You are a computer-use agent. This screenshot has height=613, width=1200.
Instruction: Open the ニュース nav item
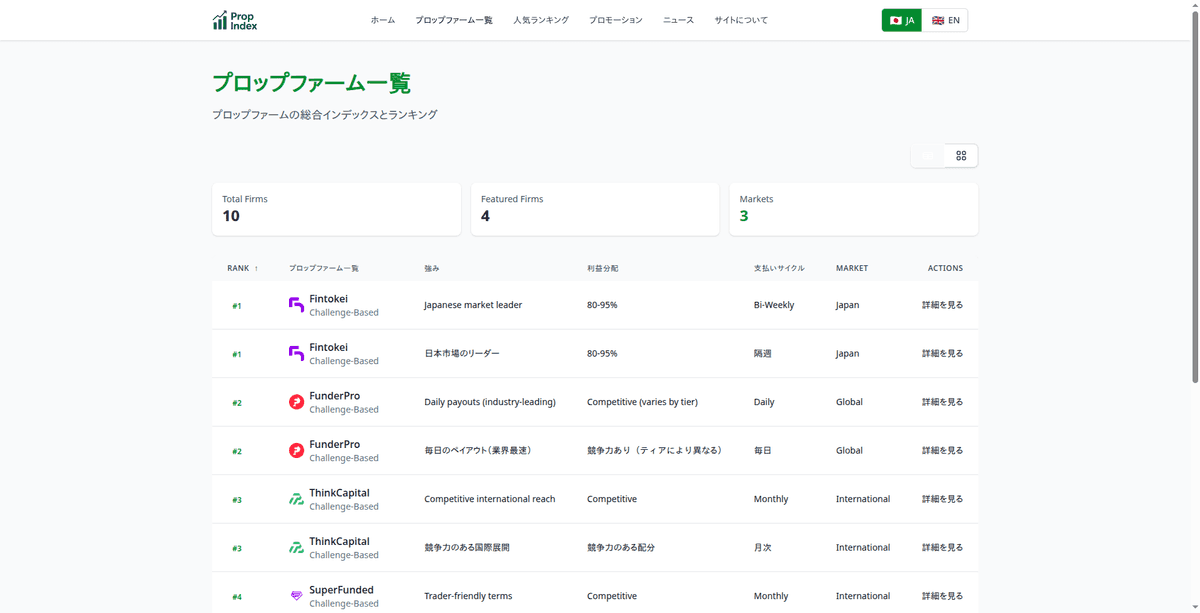tap(678, 20)
